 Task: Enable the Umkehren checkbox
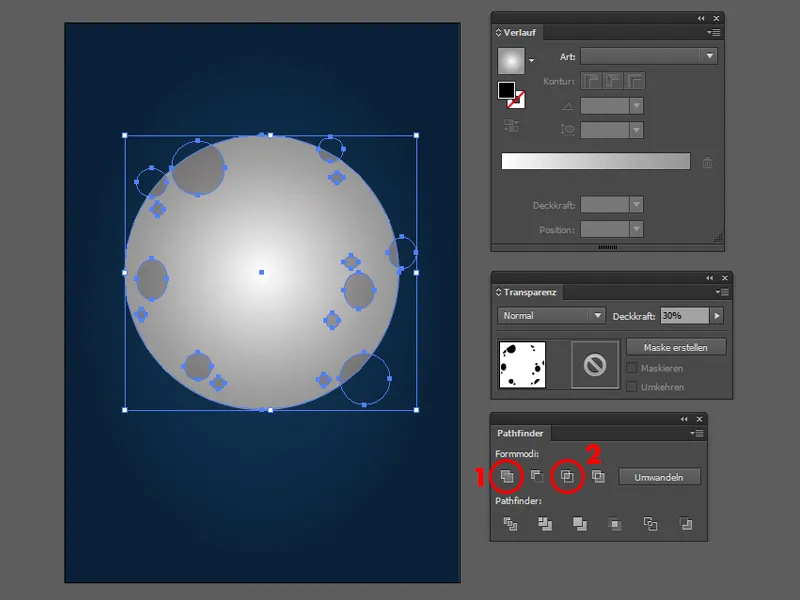pos(632,387)
